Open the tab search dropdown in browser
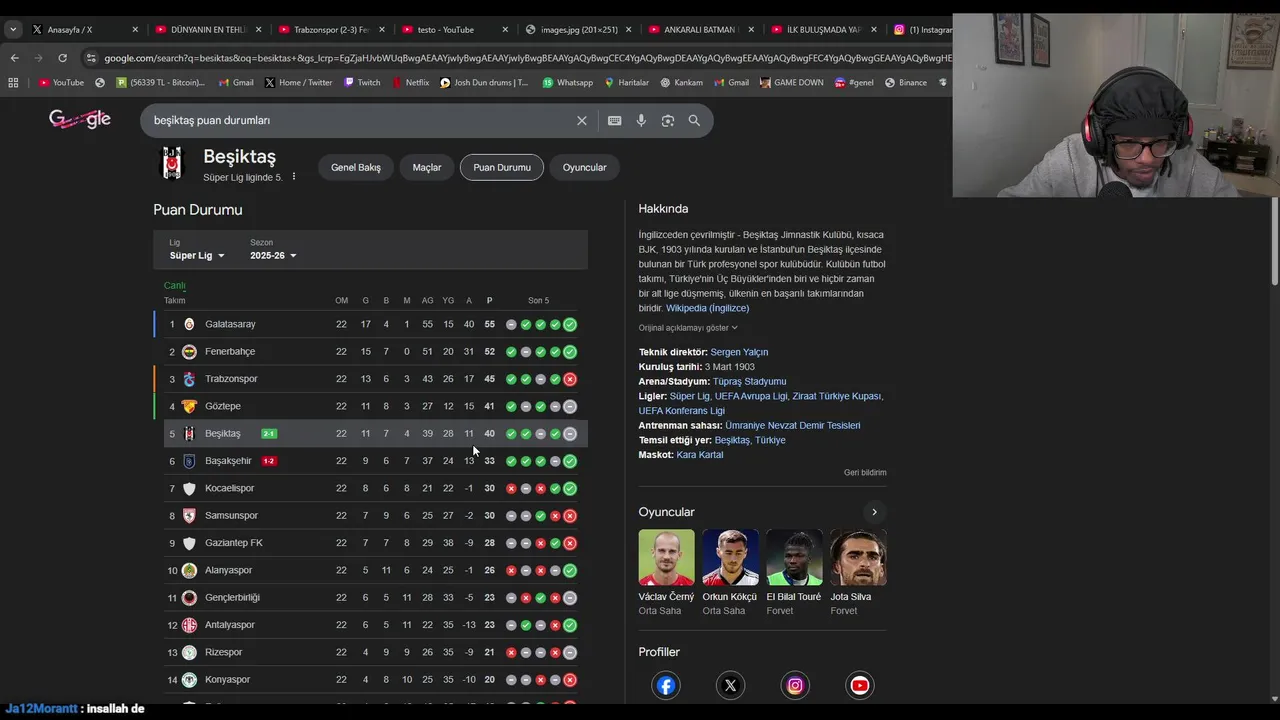The height and width of the screenshot is (720, 1280). point(13,29)
